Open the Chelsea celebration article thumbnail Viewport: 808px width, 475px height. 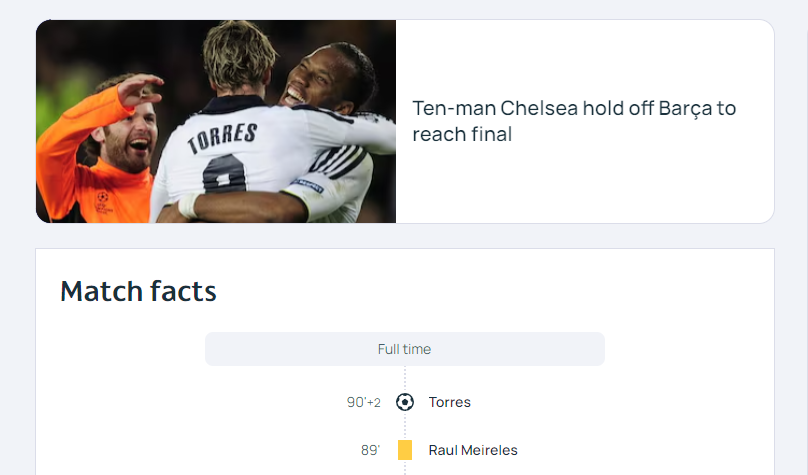coord(216,121)
